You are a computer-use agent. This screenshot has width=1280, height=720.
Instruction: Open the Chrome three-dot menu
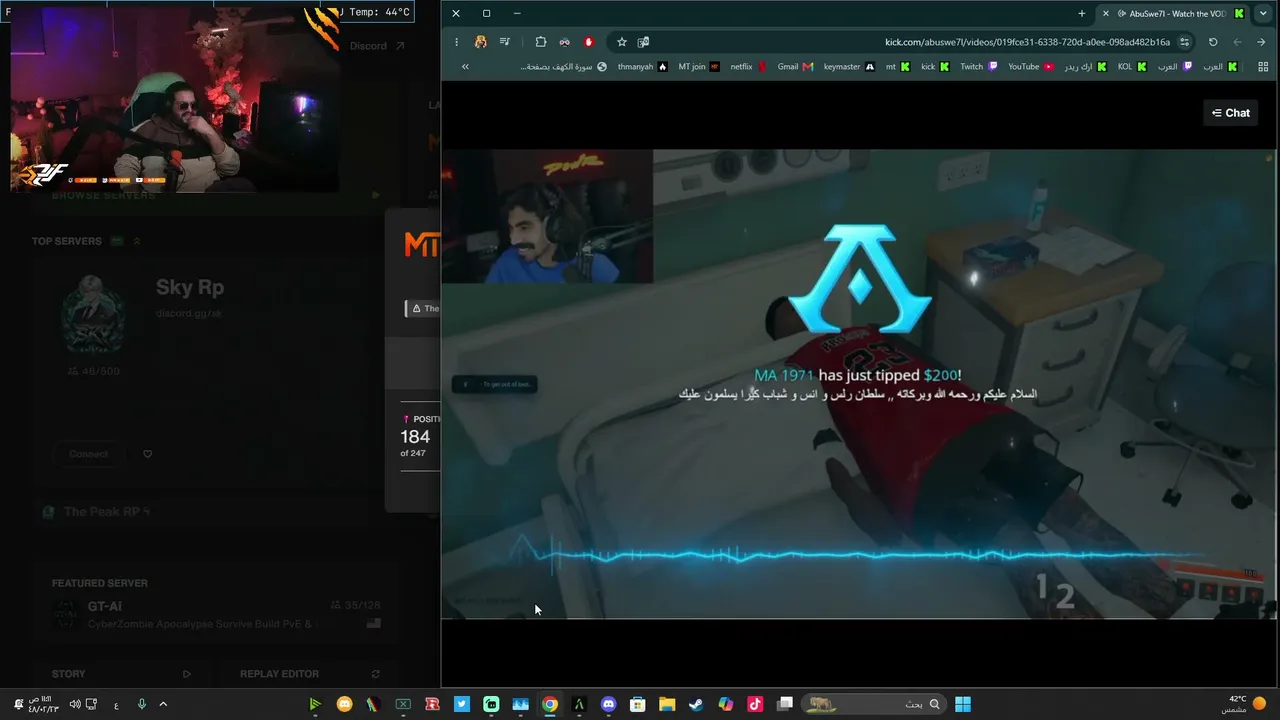pyautogui.click(x=456, y=42)
